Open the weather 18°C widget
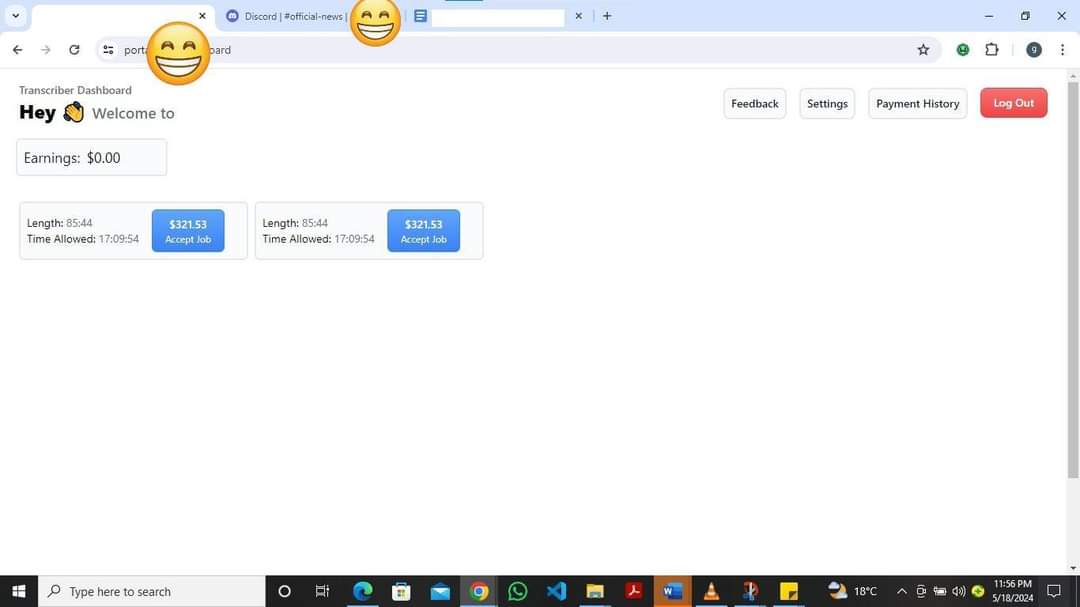Screen dimensions: 1080x607 pyautogui.click(x=853, y=590)
